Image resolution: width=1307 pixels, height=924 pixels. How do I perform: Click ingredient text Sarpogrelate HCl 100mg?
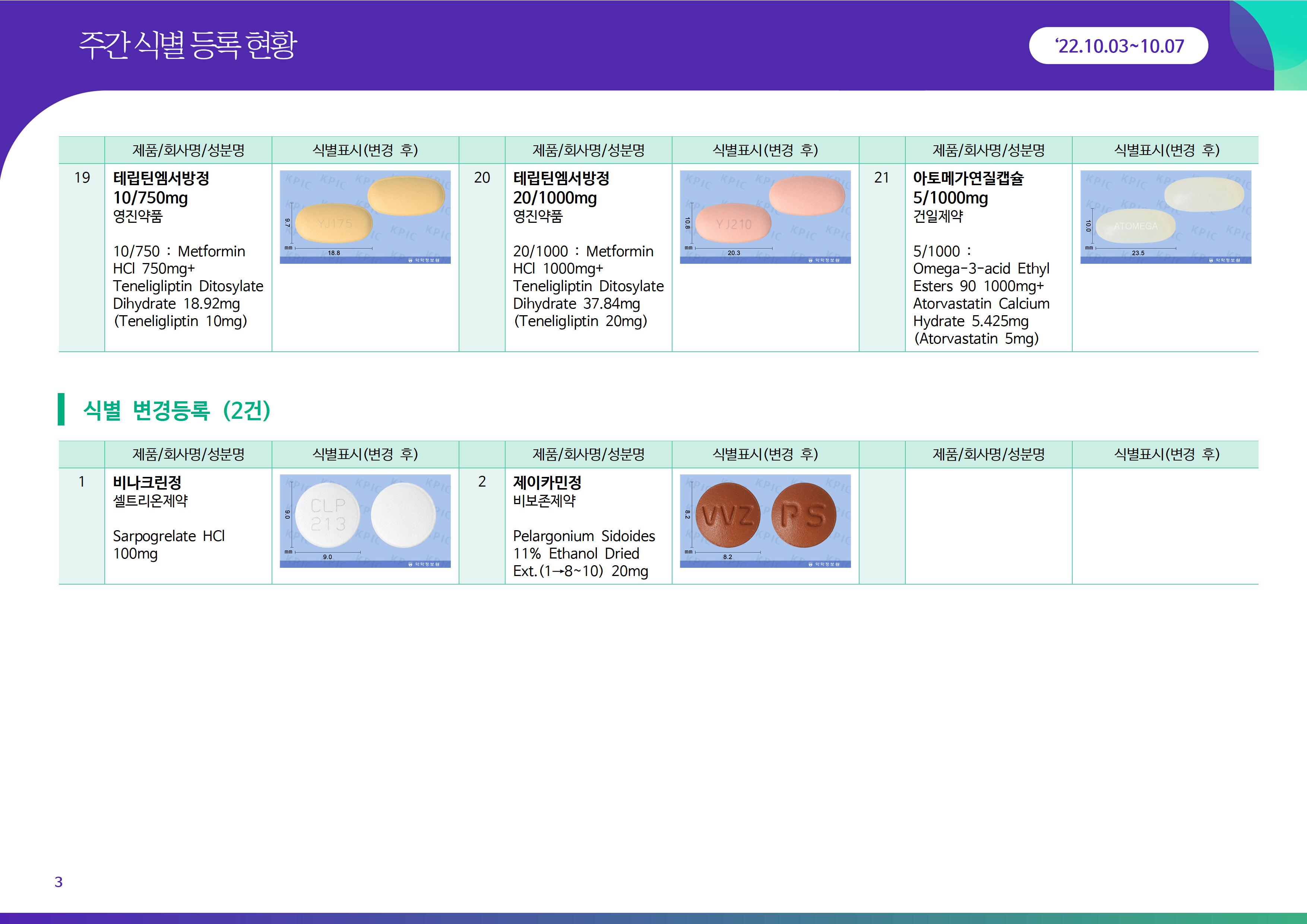tap(168, 544)
